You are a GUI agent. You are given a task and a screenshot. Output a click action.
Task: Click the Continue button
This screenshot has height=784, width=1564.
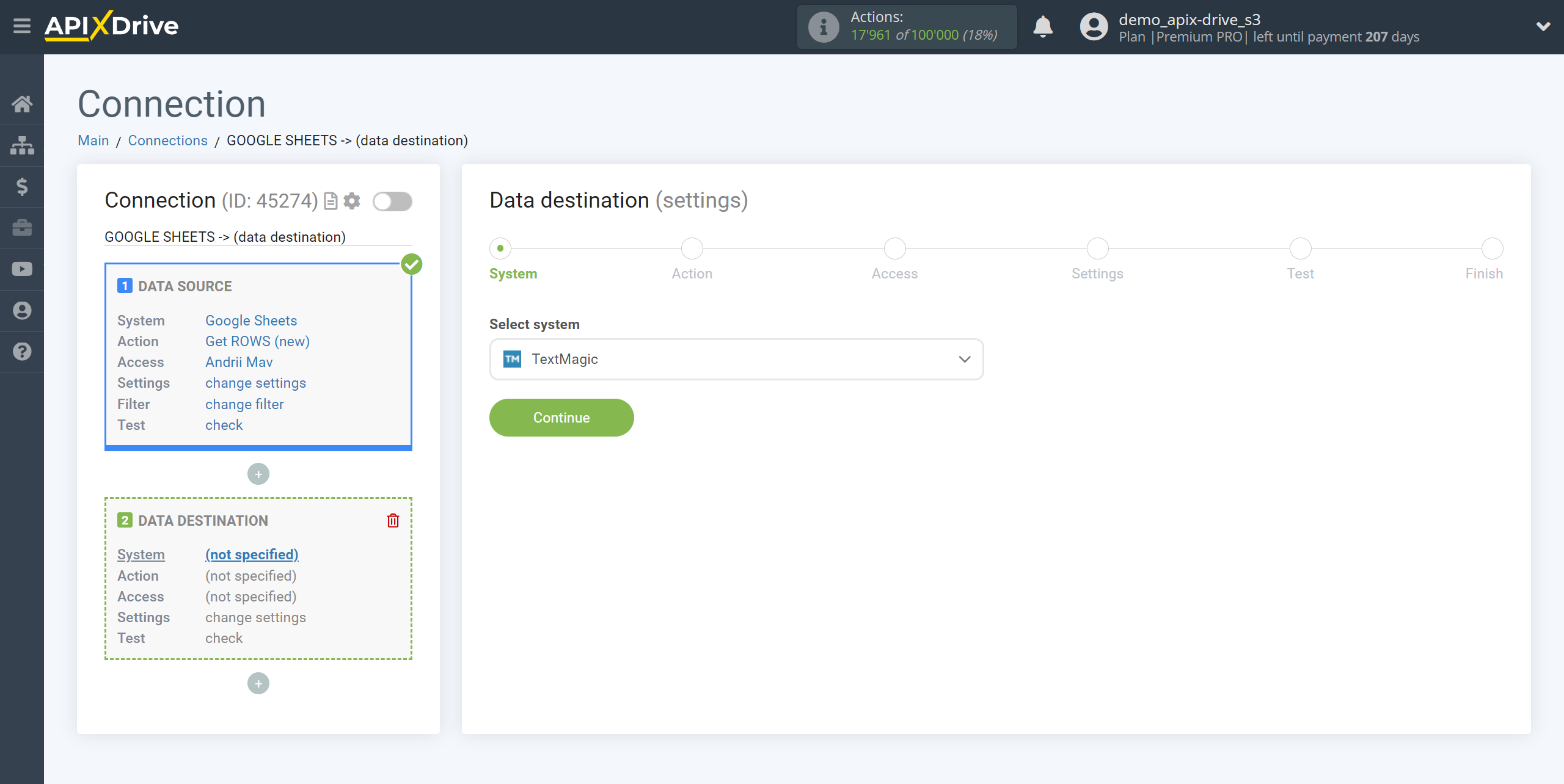pyautogui.click(x=561, y=417)
